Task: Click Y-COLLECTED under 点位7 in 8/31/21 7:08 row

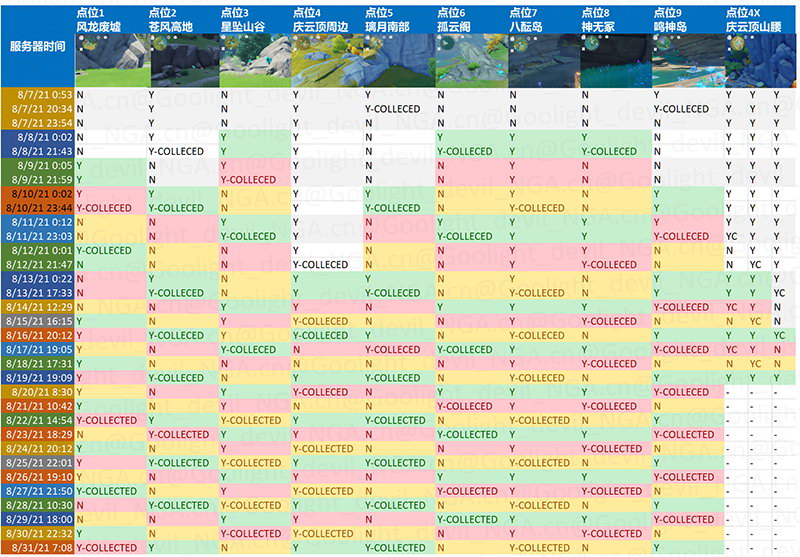Action: point(539,548)
